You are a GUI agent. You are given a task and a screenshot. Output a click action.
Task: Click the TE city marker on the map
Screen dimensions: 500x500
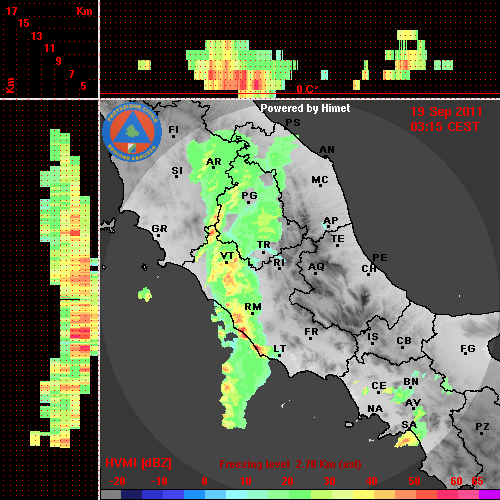pos(337,245)
